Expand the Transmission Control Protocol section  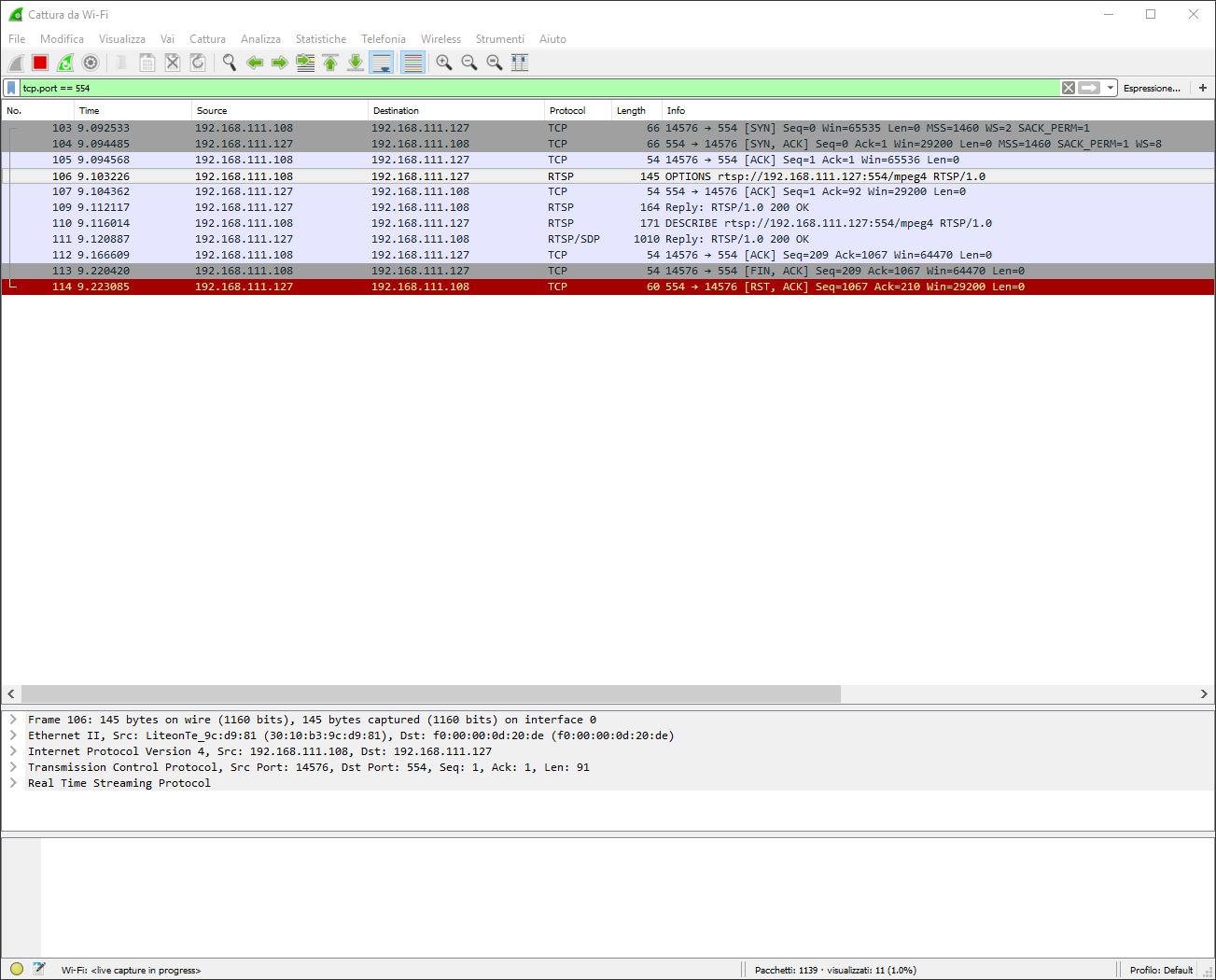12,766
